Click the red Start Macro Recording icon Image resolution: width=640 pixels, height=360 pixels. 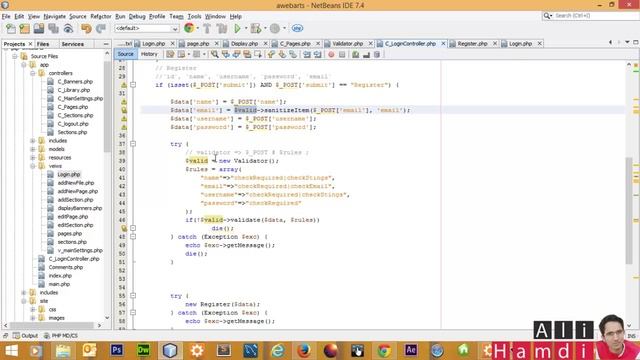[331, 54]
